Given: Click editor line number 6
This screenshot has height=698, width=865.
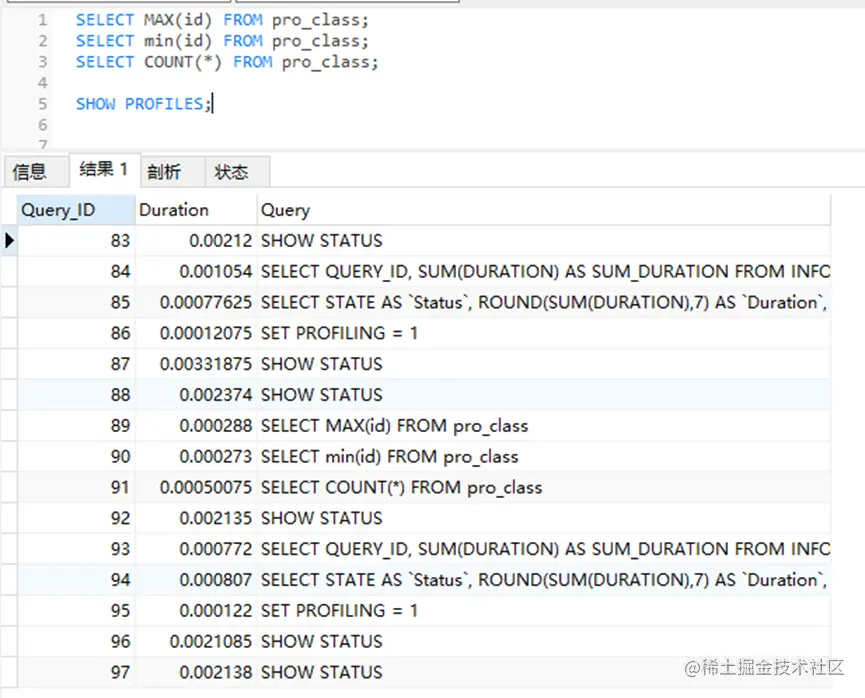Looking at the screenshot, I should point(42,125).
